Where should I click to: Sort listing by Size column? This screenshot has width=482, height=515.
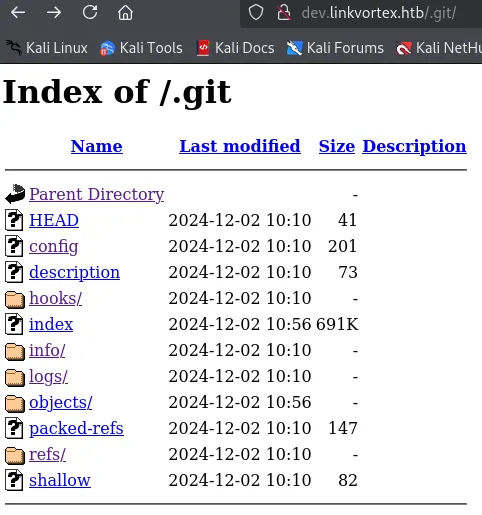click(337, 146)
